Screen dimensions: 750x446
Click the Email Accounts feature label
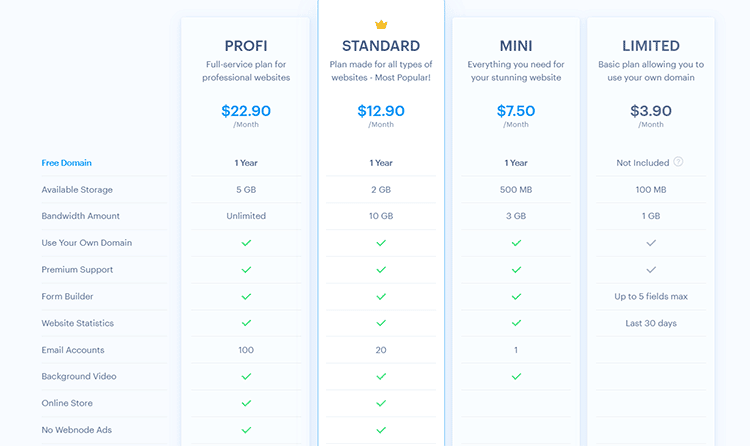75,350
